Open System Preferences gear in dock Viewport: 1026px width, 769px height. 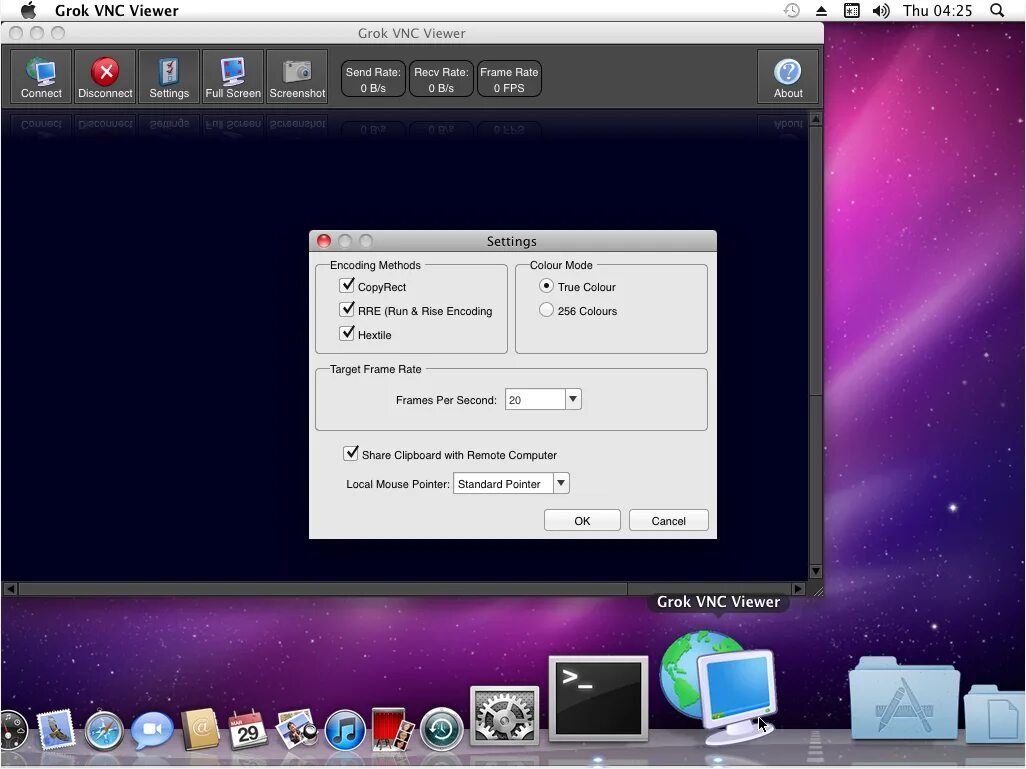504,716
